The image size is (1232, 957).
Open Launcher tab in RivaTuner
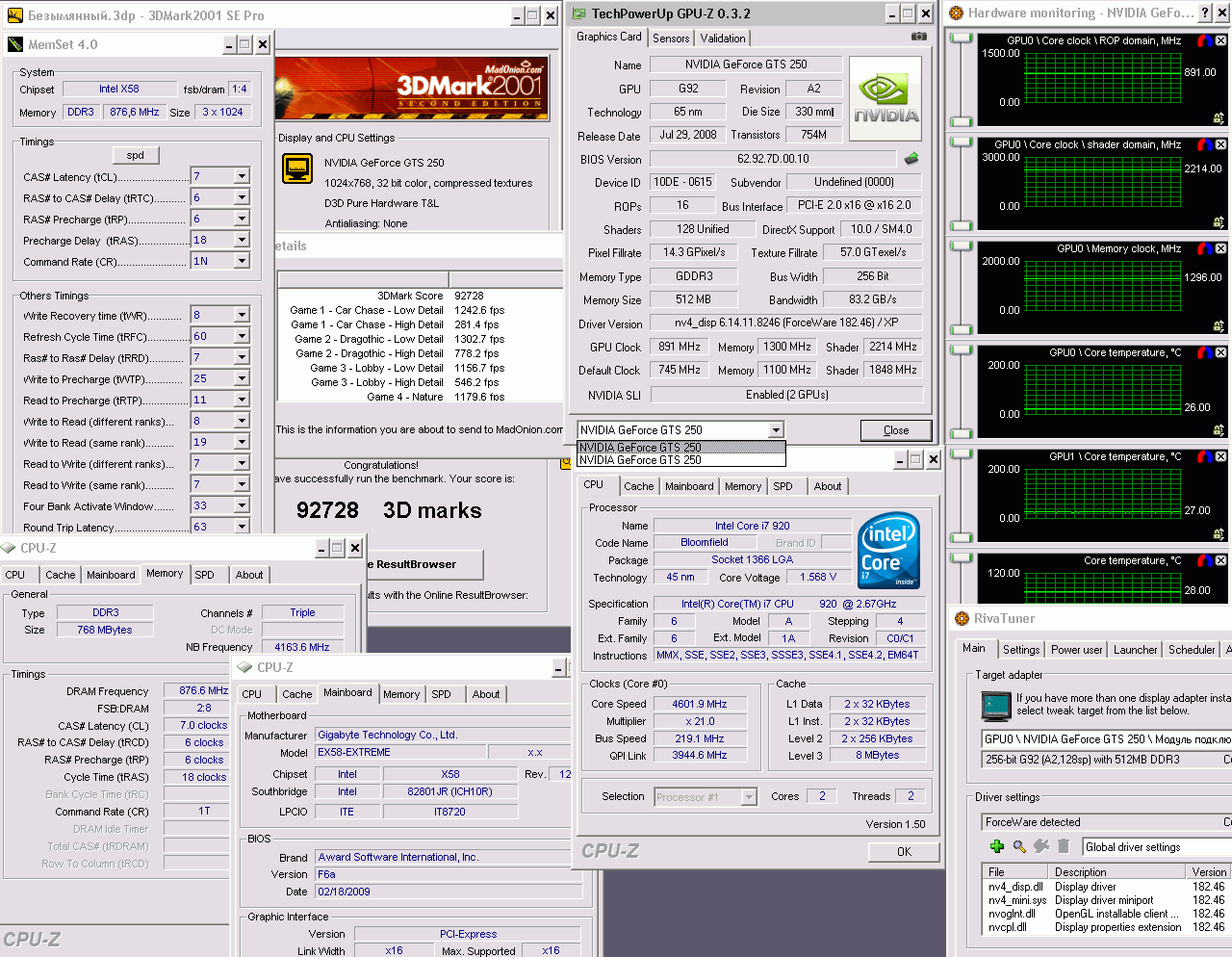tap(1136, 650)
